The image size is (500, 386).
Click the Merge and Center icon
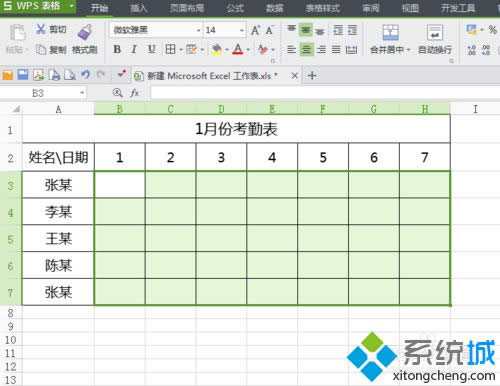[390, 32]
